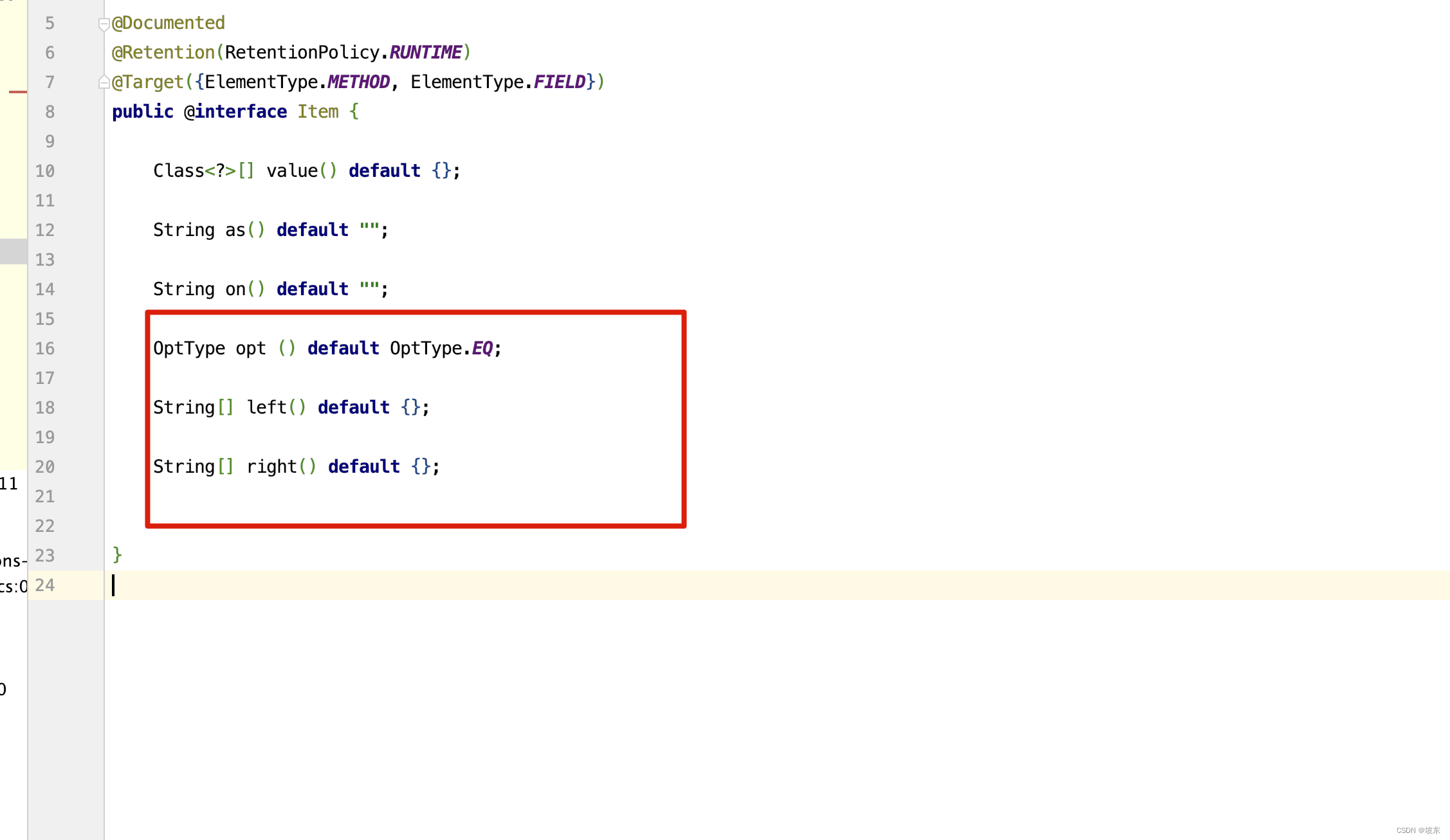Click the closing brace on line 23
Image resolution: width=1450 pixels, height=840 pixels.
[117, 554]
